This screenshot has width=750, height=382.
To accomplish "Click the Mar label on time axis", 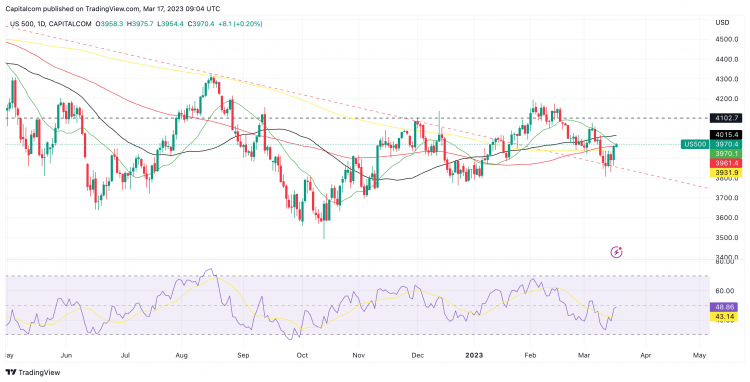I will click(584, 355).
